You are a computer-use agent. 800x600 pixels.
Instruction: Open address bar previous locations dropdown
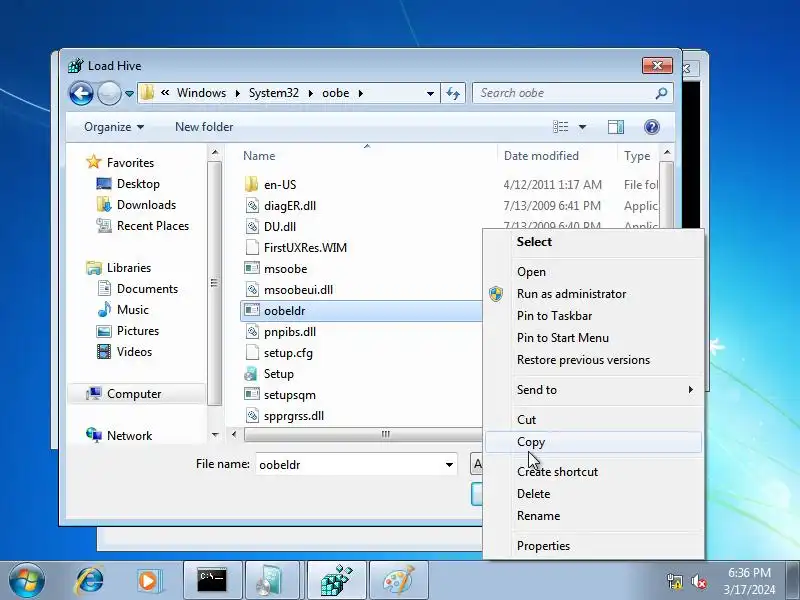pyautogui.click(x=430, y=94)
